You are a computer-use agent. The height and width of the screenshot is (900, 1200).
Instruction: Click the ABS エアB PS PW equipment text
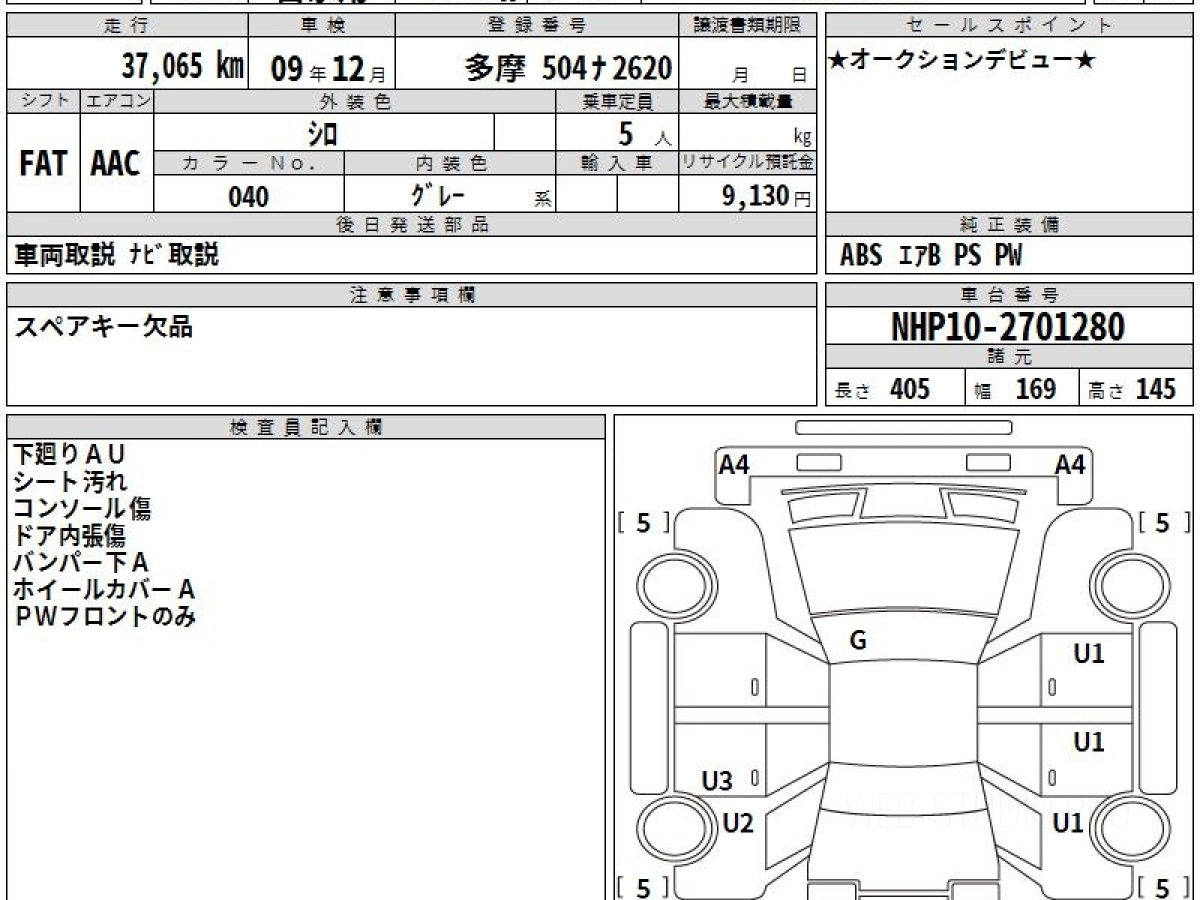click(x=931, y=256)
